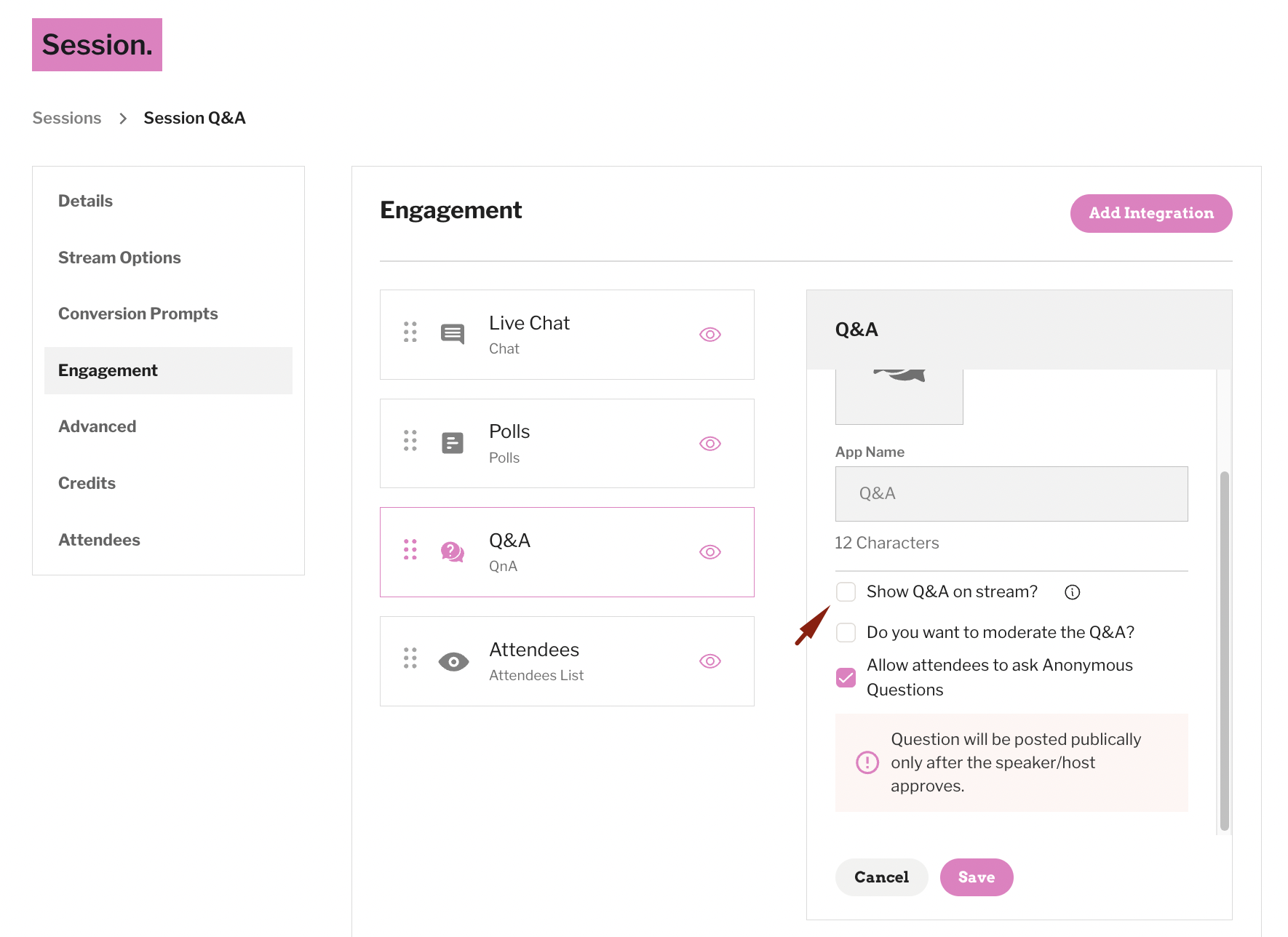The image size is (1288, 937).
Task: Select the Q&A card title
Action: pos(509,541)
